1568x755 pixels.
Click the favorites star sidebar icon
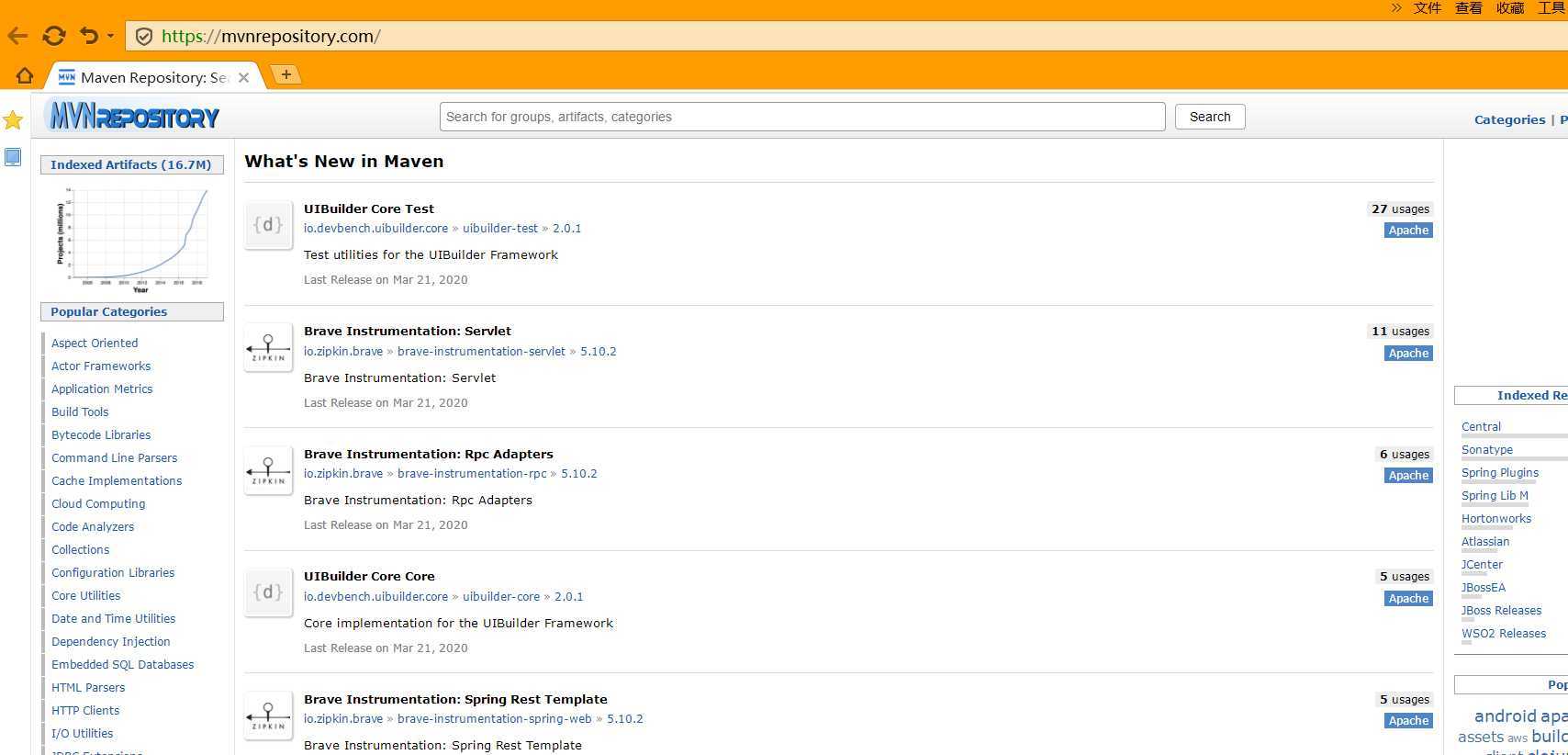click(x=13, y=120)
